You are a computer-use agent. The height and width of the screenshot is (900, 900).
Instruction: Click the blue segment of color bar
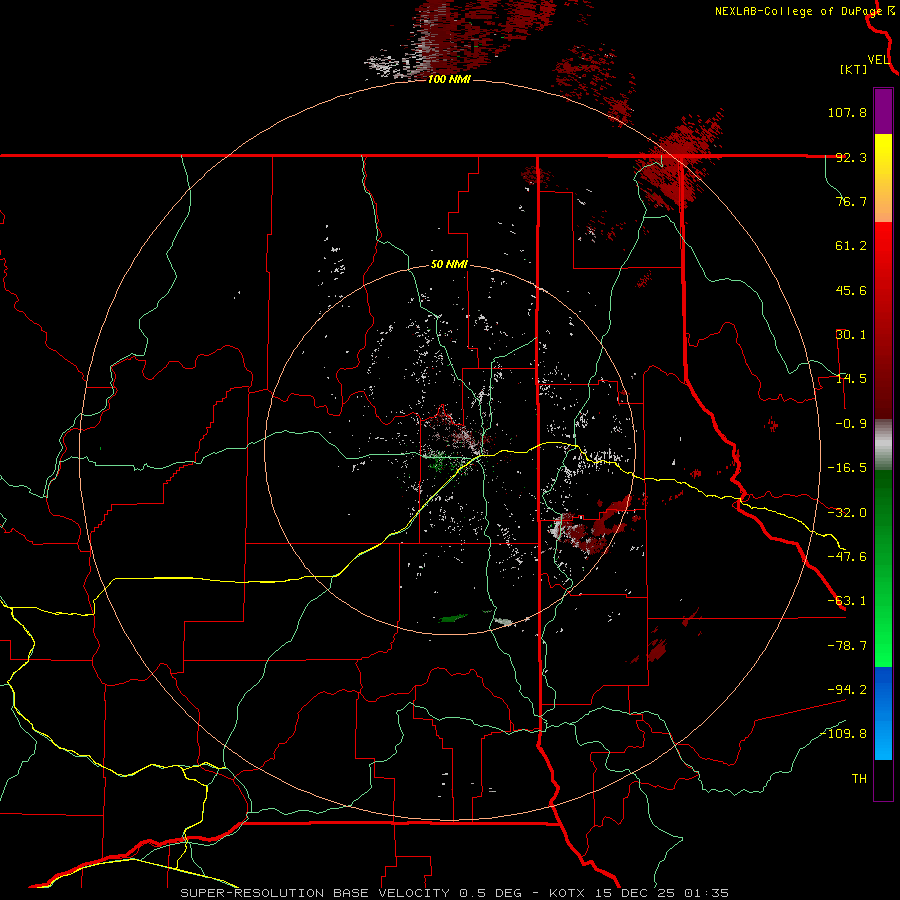point(883,713)
